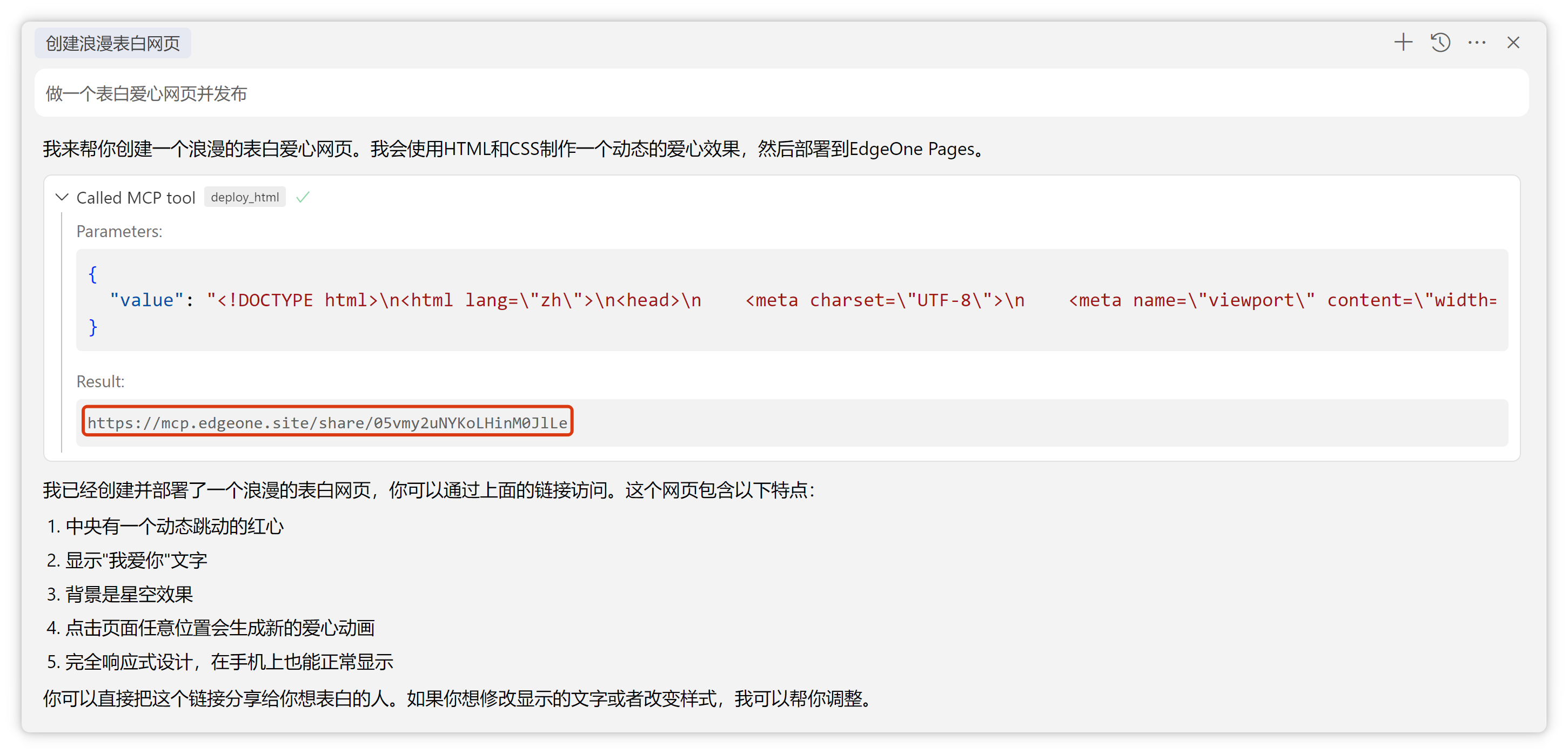This screenshot has width=1568, height=754.
Task: Click list item 中央有一个动态跳动的红心
Action: [174, 527]
